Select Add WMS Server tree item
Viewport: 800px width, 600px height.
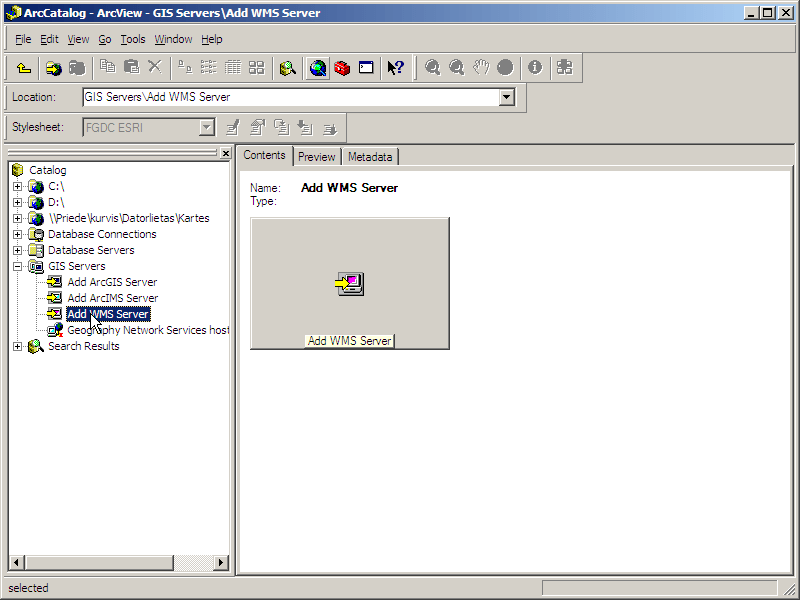pos(108,314)
